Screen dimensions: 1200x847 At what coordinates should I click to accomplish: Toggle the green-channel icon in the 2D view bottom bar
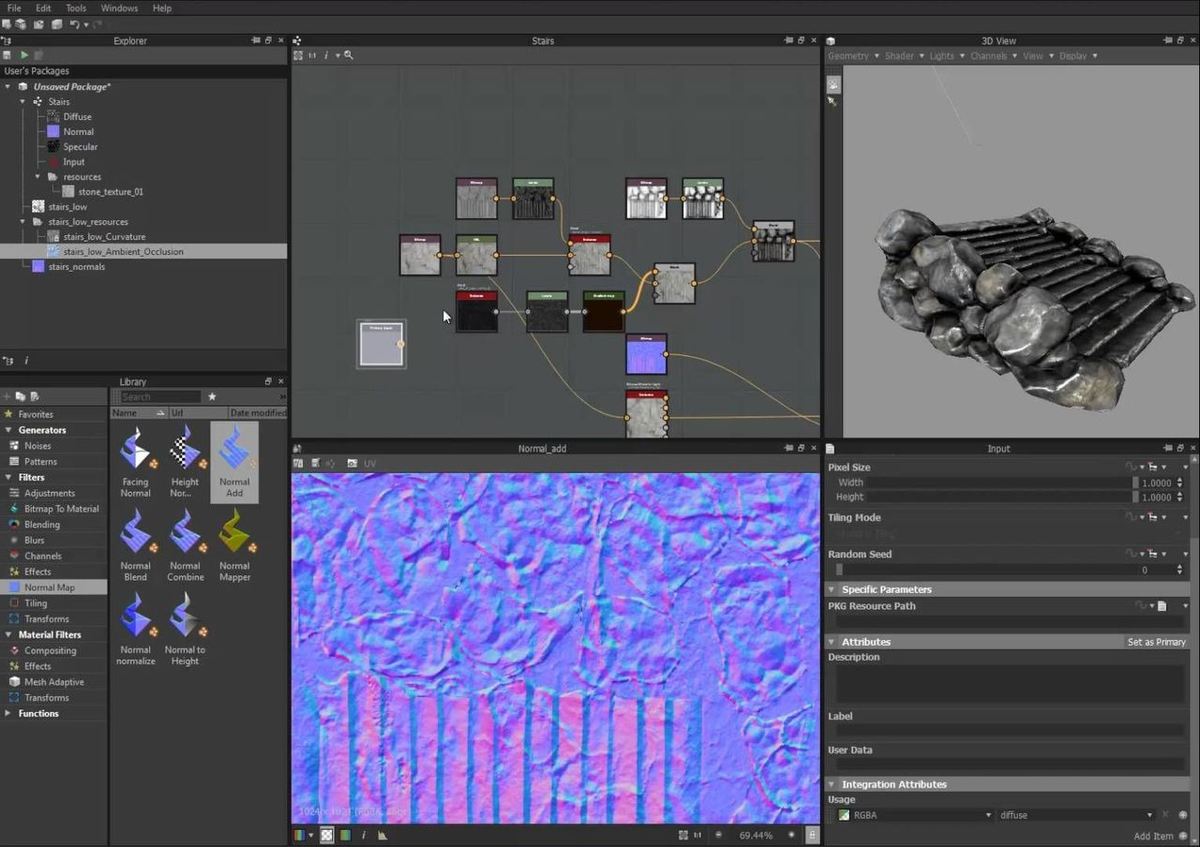click(345, 835)
